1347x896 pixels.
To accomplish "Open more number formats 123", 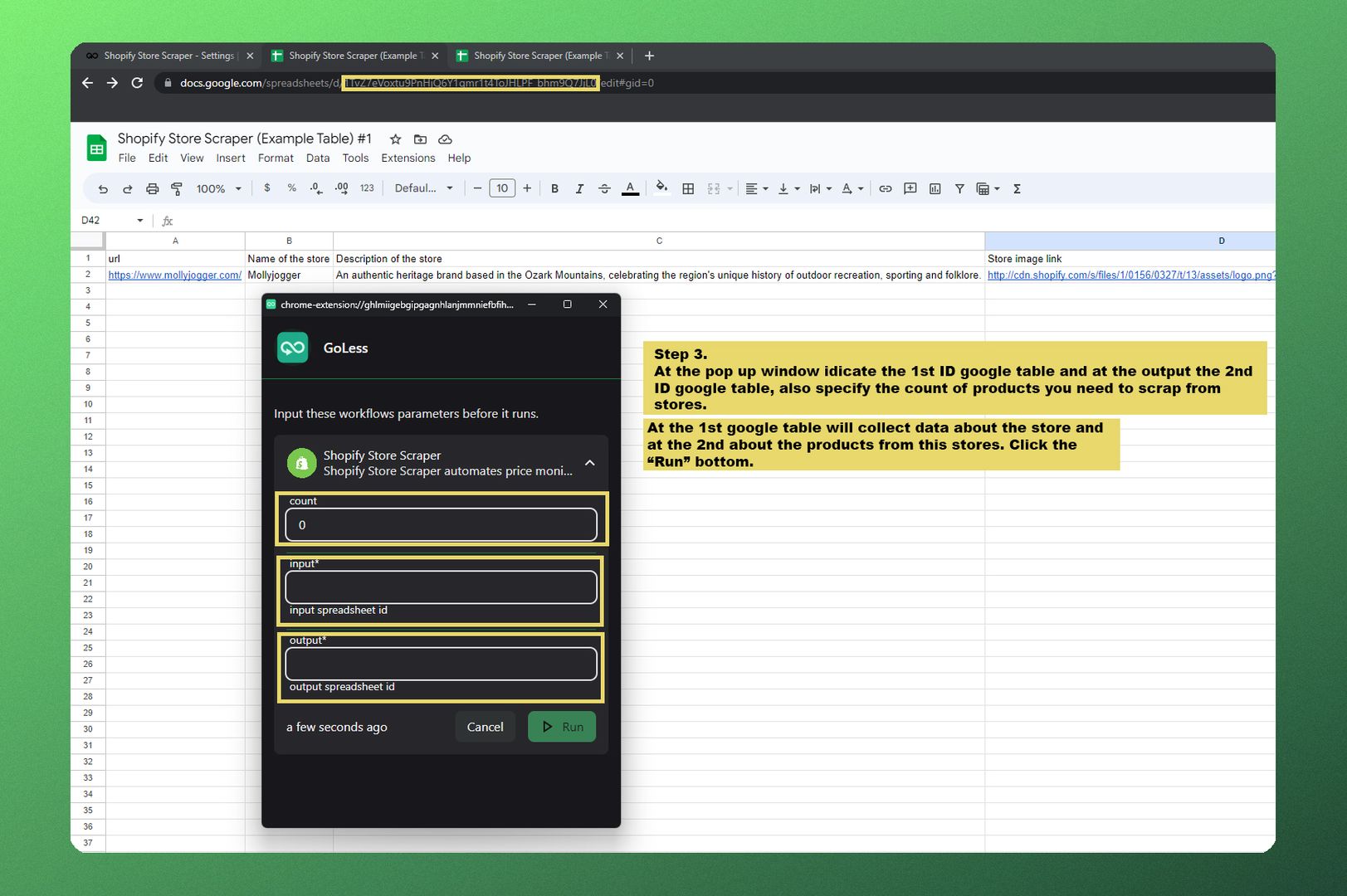I will (x=367, y=188).
